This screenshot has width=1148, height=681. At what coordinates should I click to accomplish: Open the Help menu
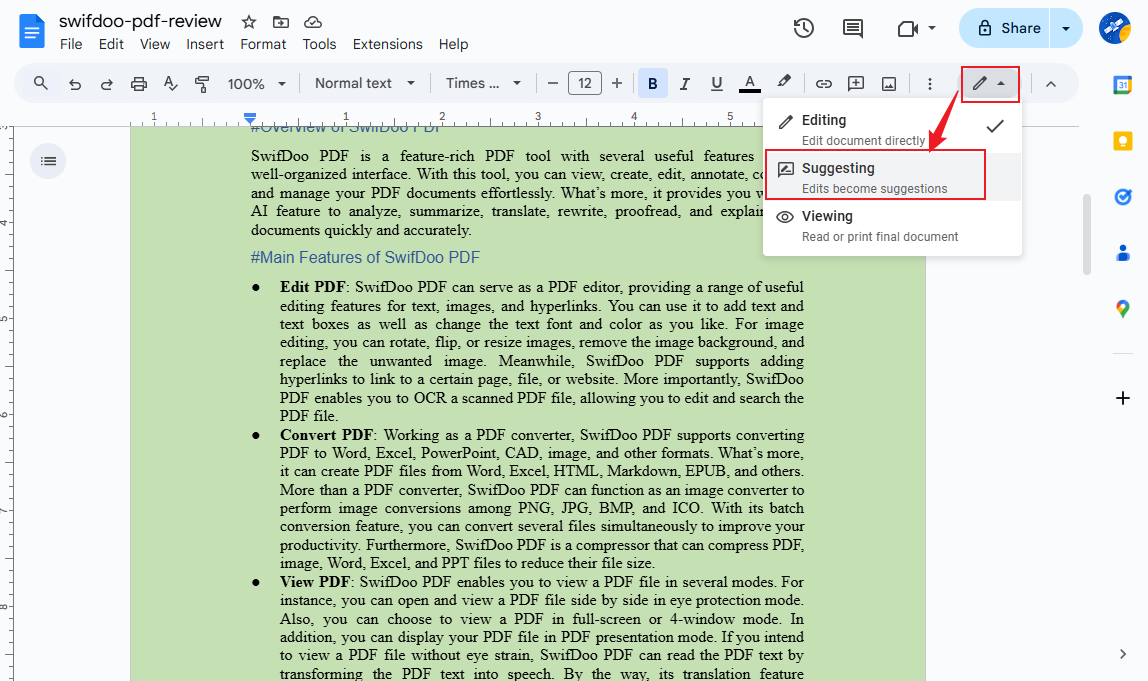click(x=453, y=44)
